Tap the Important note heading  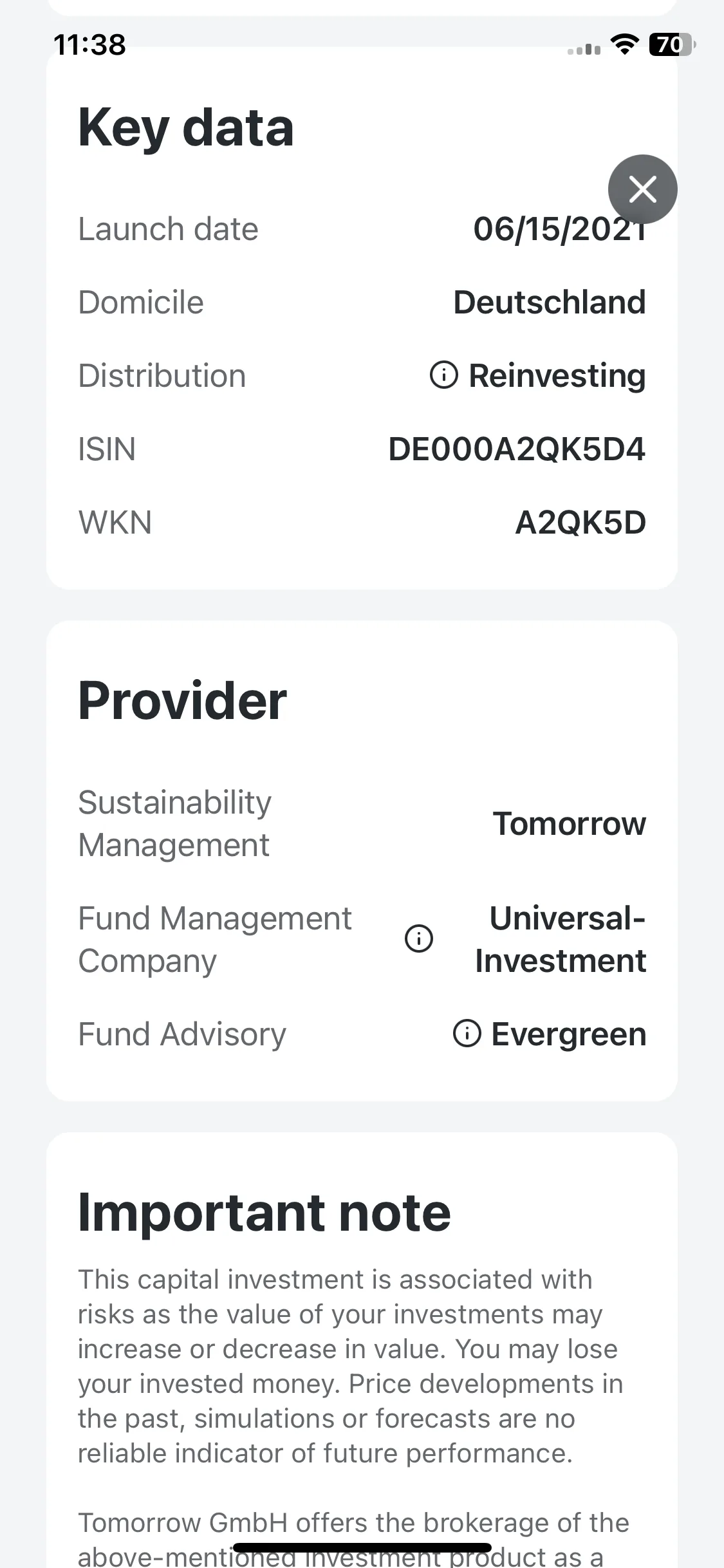click(264, 1213)
